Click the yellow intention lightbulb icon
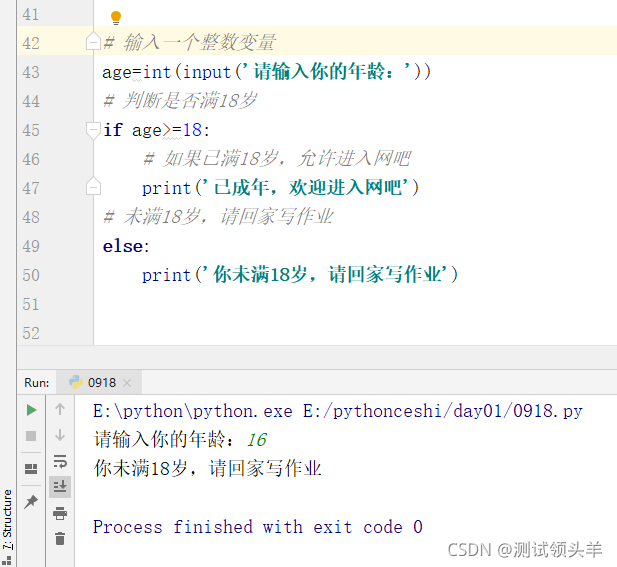 [x=116, y=18]
